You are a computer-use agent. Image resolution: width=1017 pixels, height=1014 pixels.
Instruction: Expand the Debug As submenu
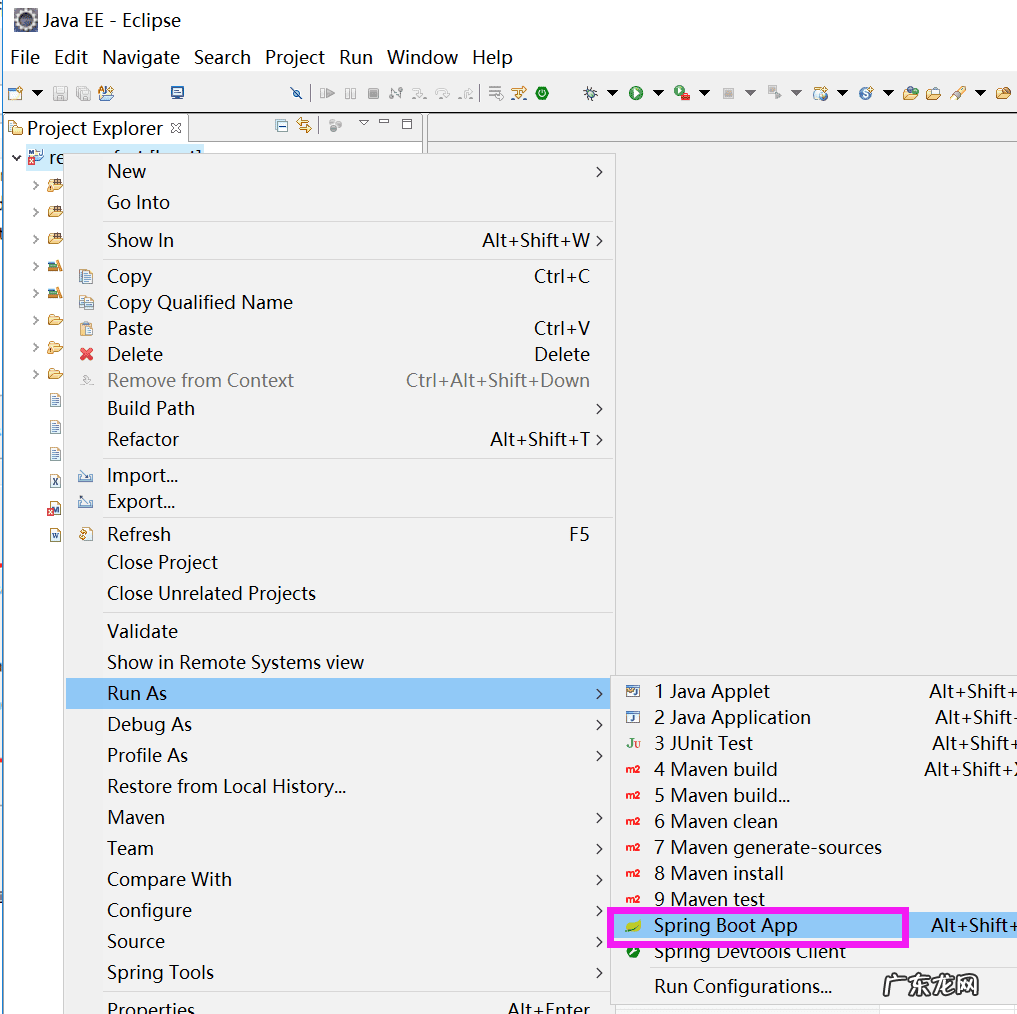(x=149, y=724)
